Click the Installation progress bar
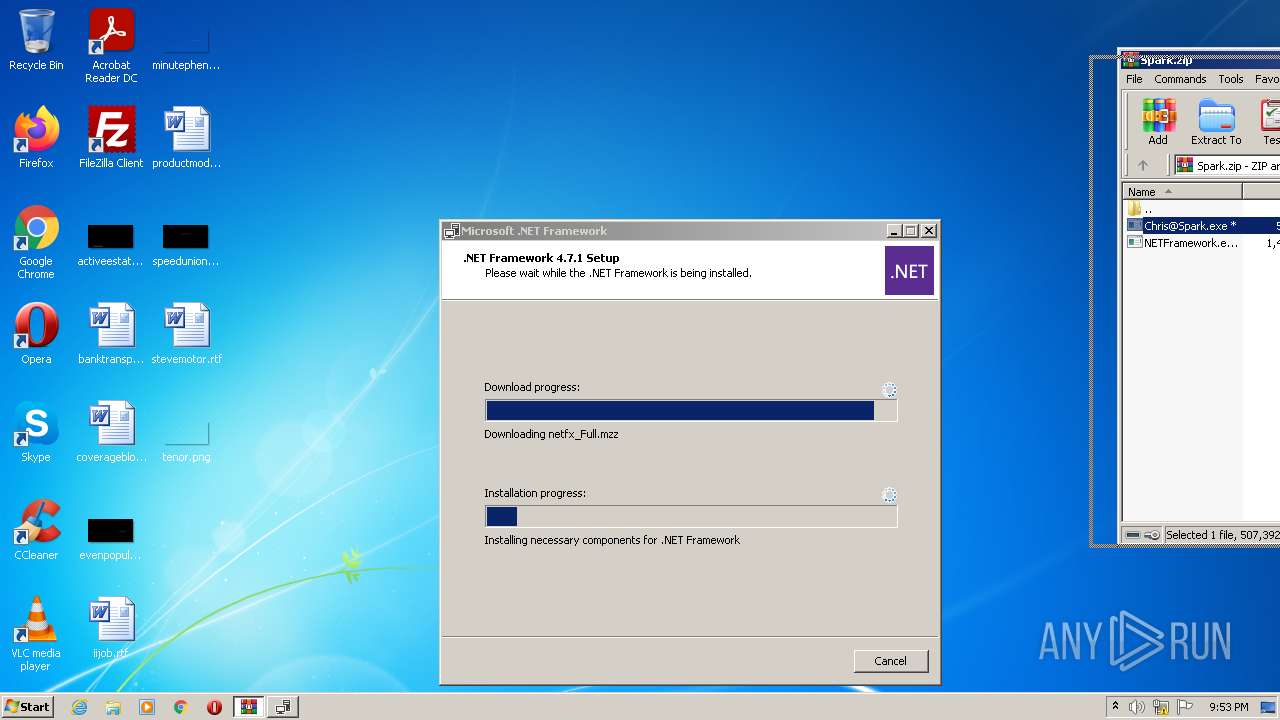The height and width of the screenshot is (720, 1280). (x=691, y=516)
